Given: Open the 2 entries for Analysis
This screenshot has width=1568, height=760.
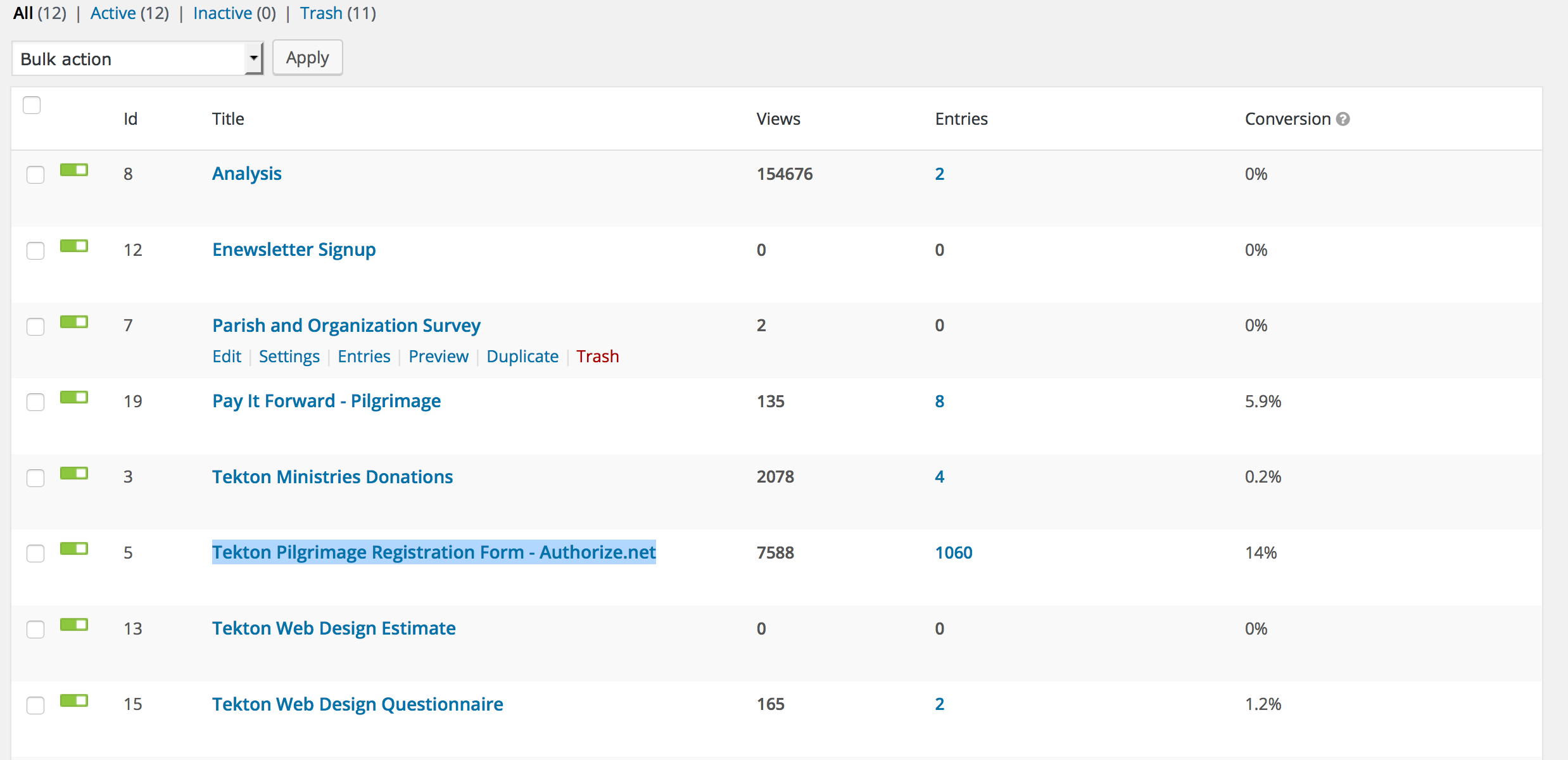Looking at the screenshot, I should pyautogui.click(x=940, y=174).
